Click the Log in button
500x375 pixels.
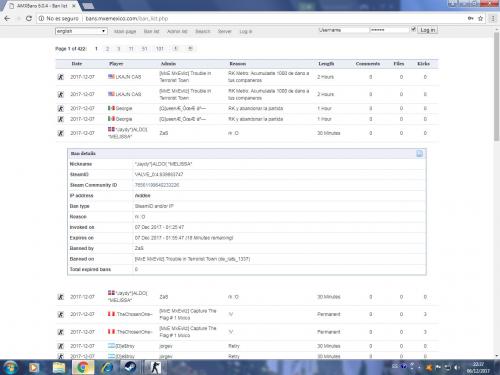click(x=428, y=30)
